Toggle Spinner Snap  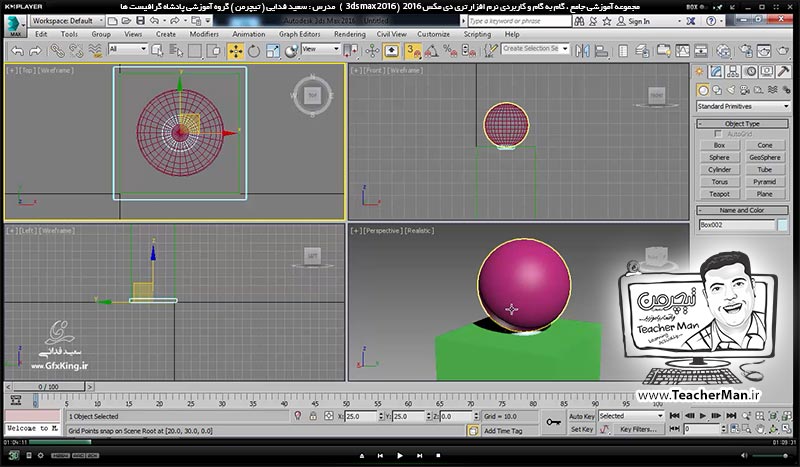(x=468, y=51)
